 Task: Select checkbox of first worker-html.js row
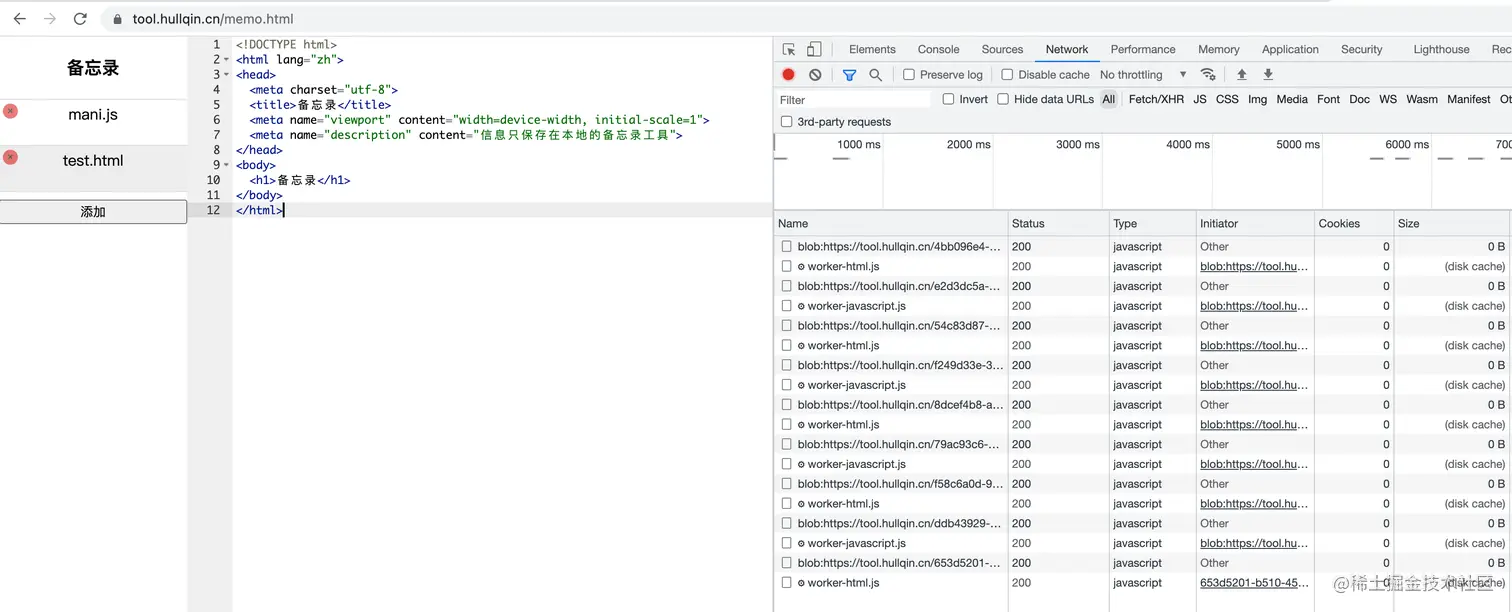pyautogui.click(x=787, y=267)
